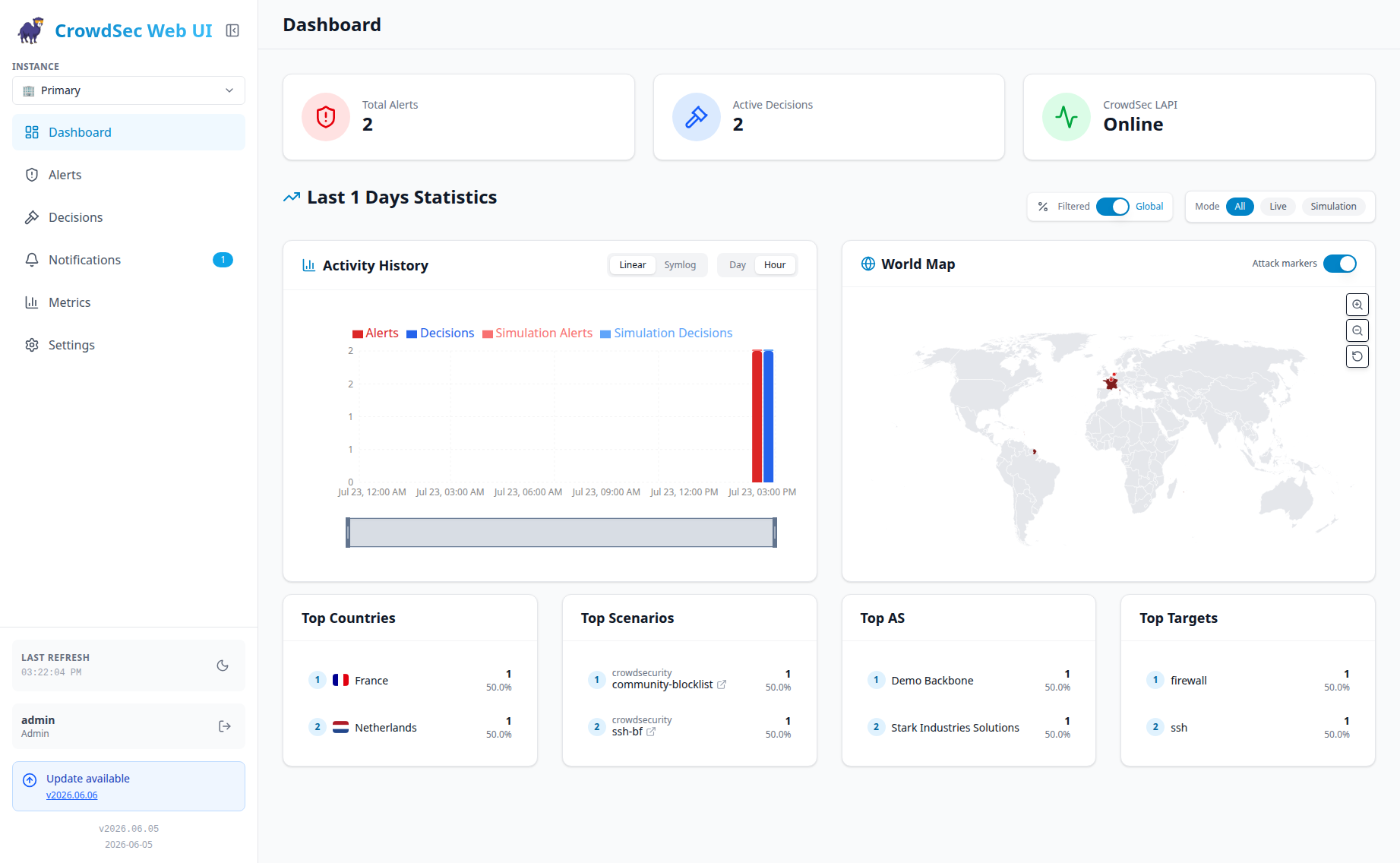Click the Last Refresh time 03:22:04 PM
Screen dimensions: 1400x863
(x=52, y=672)
